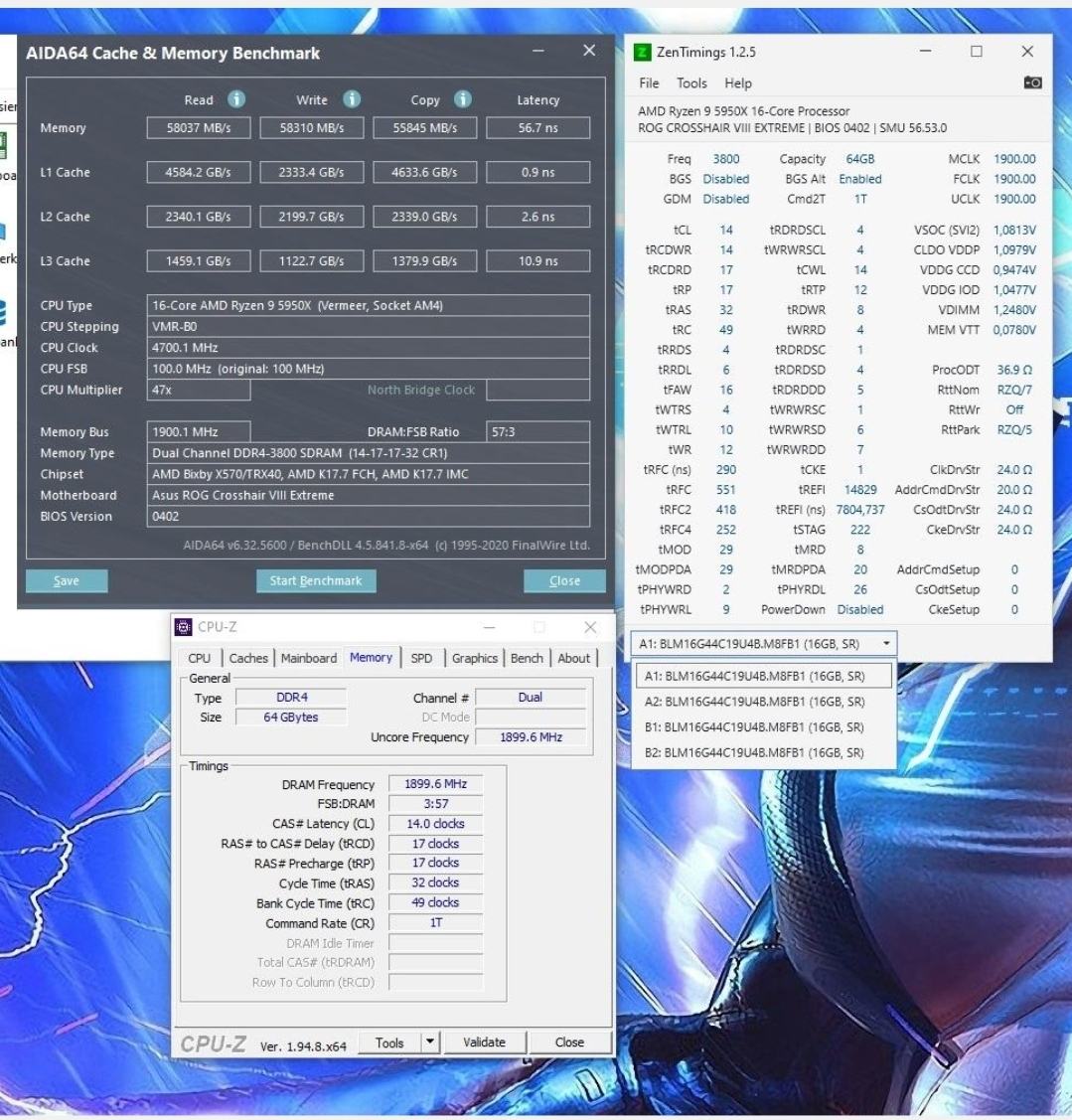Click the Freq value 3800 in ZenTimings
Image resolution: width=1072 pixels, height=1120 pixels.
725,159
